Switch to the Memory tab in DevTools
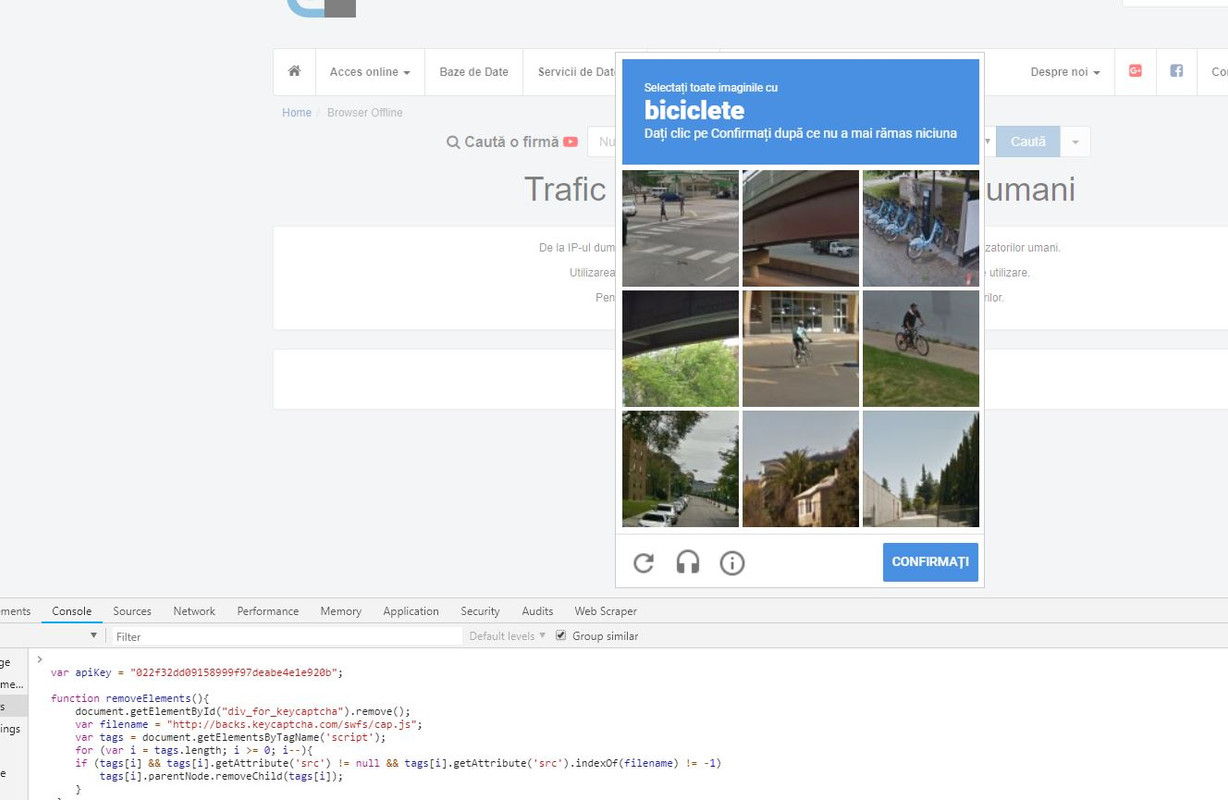1228x800 pixels. (x=341, y=611)
